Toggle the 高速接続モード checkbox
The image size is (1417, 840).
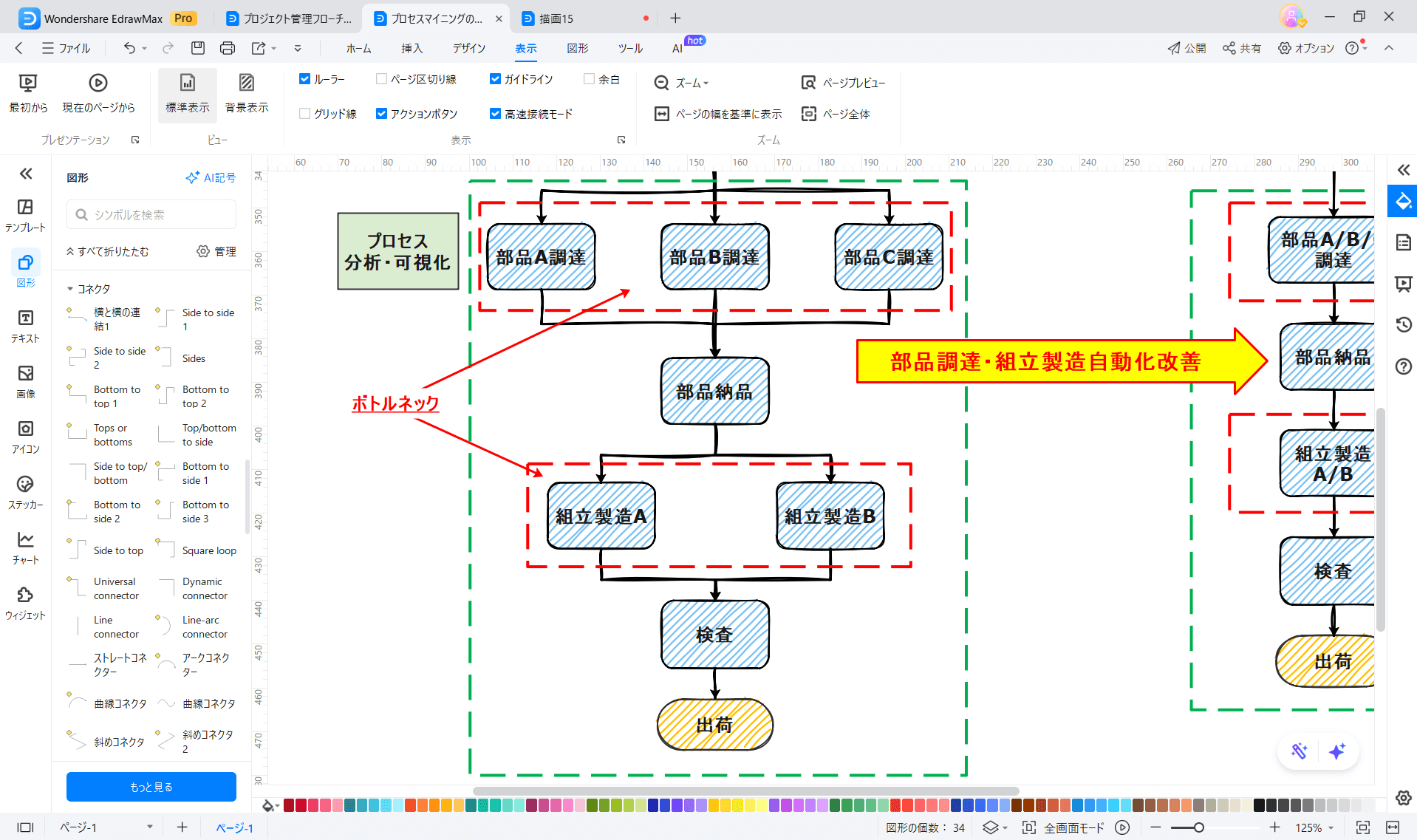tap(495, 114)
